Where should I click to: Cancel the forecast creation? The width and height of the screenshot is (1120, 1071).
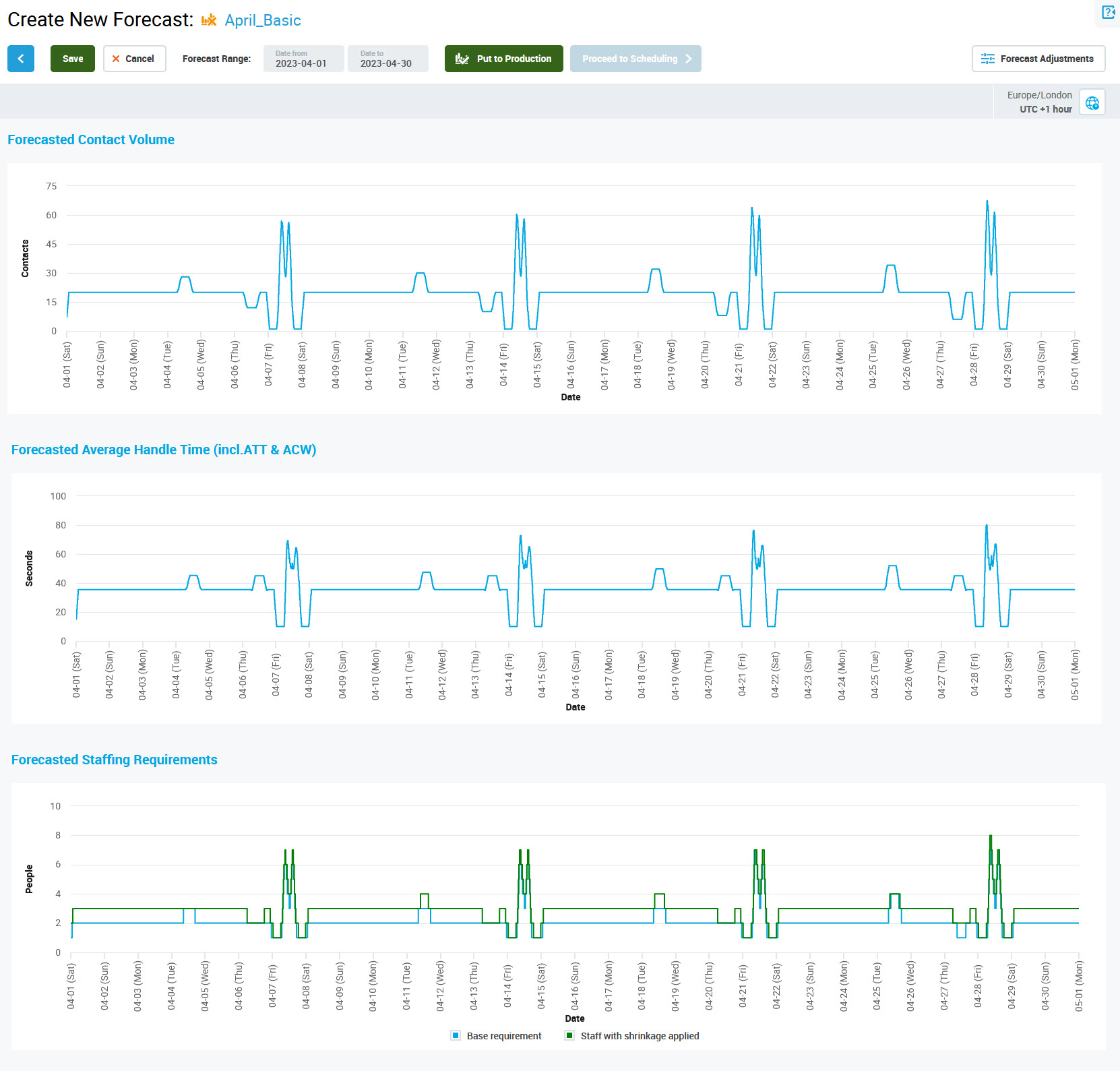134,59
